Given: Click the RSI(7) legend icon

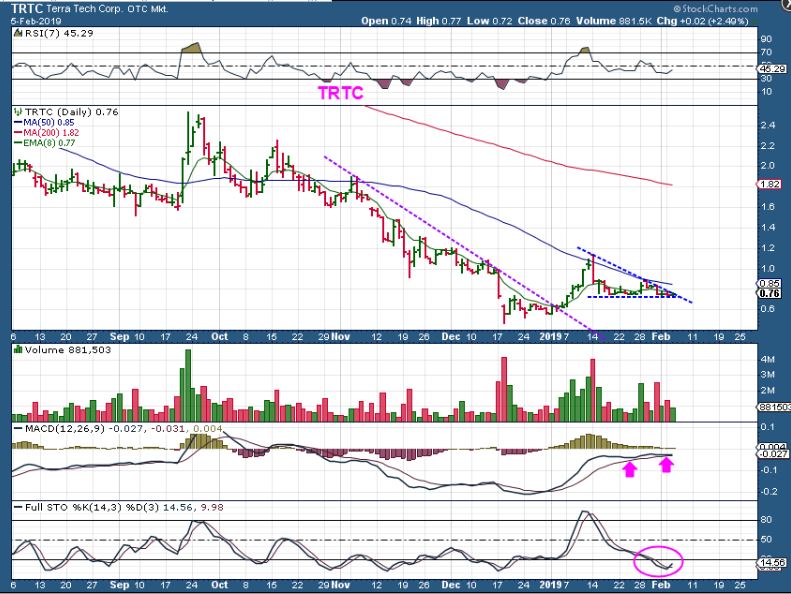Looking at the screenshot, I should (x=18, y=34).
